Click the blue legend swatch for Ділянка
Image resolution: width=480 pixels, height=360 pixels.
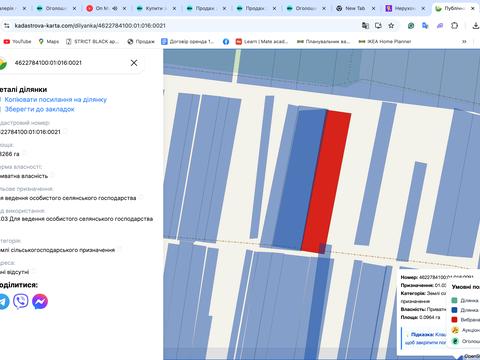454,310
